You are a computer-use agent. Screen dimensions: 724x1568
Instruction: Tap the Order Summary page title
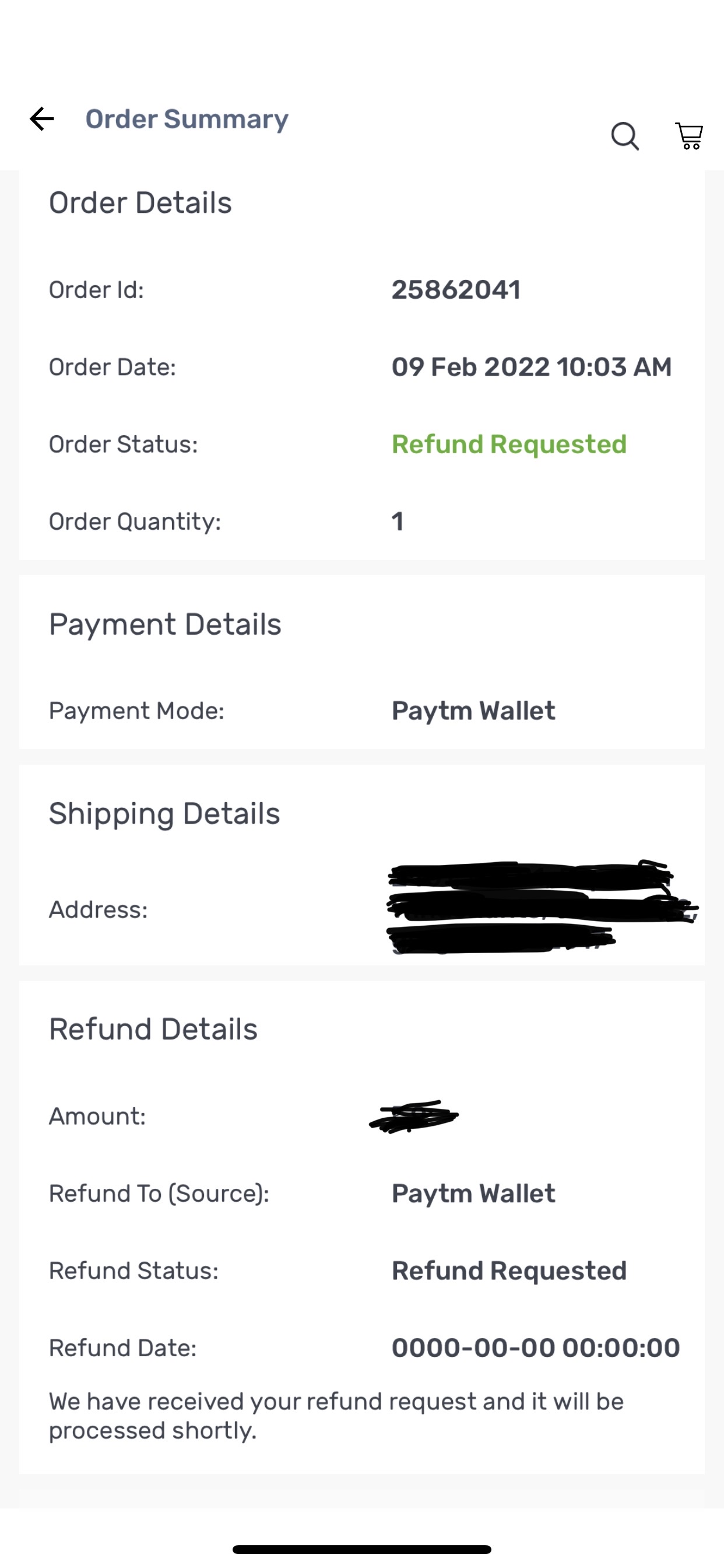187,118
